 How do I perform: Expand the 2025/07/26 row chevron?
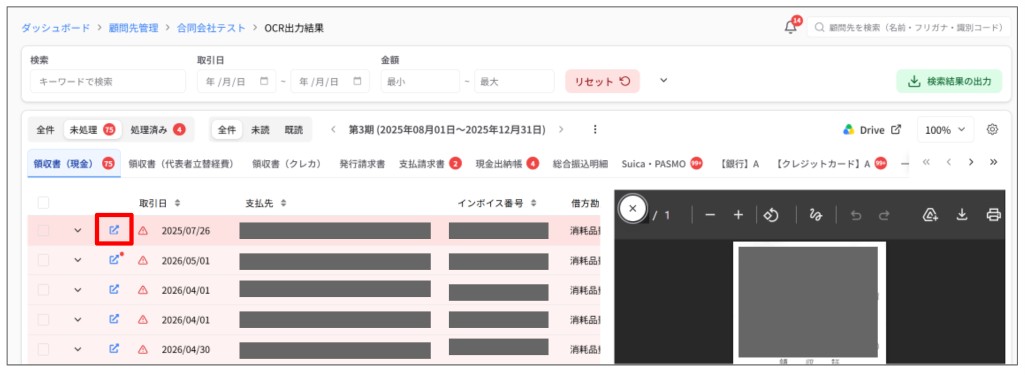point(78,230)
